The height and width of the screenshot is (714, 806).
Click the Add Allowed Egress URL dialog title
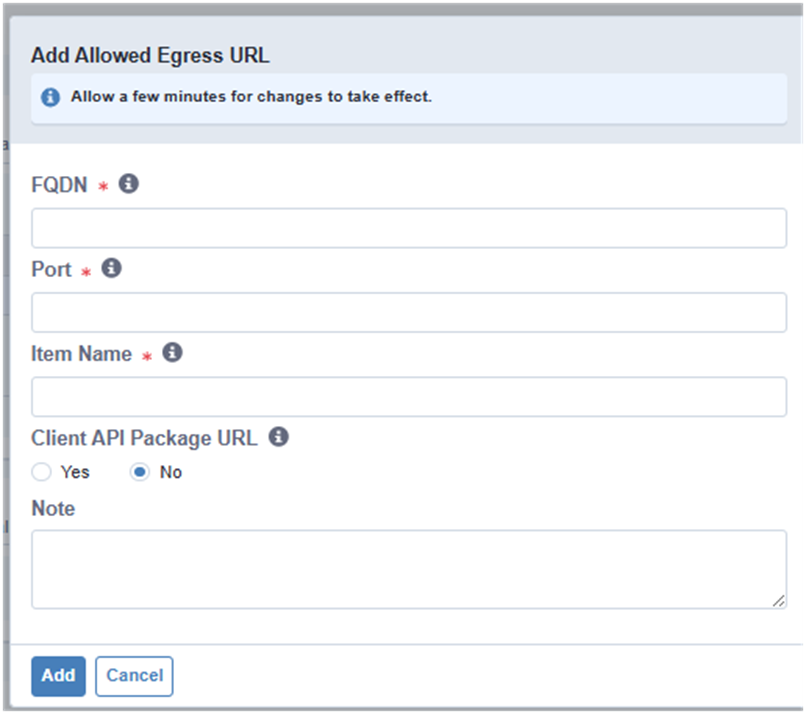point(150,55)
